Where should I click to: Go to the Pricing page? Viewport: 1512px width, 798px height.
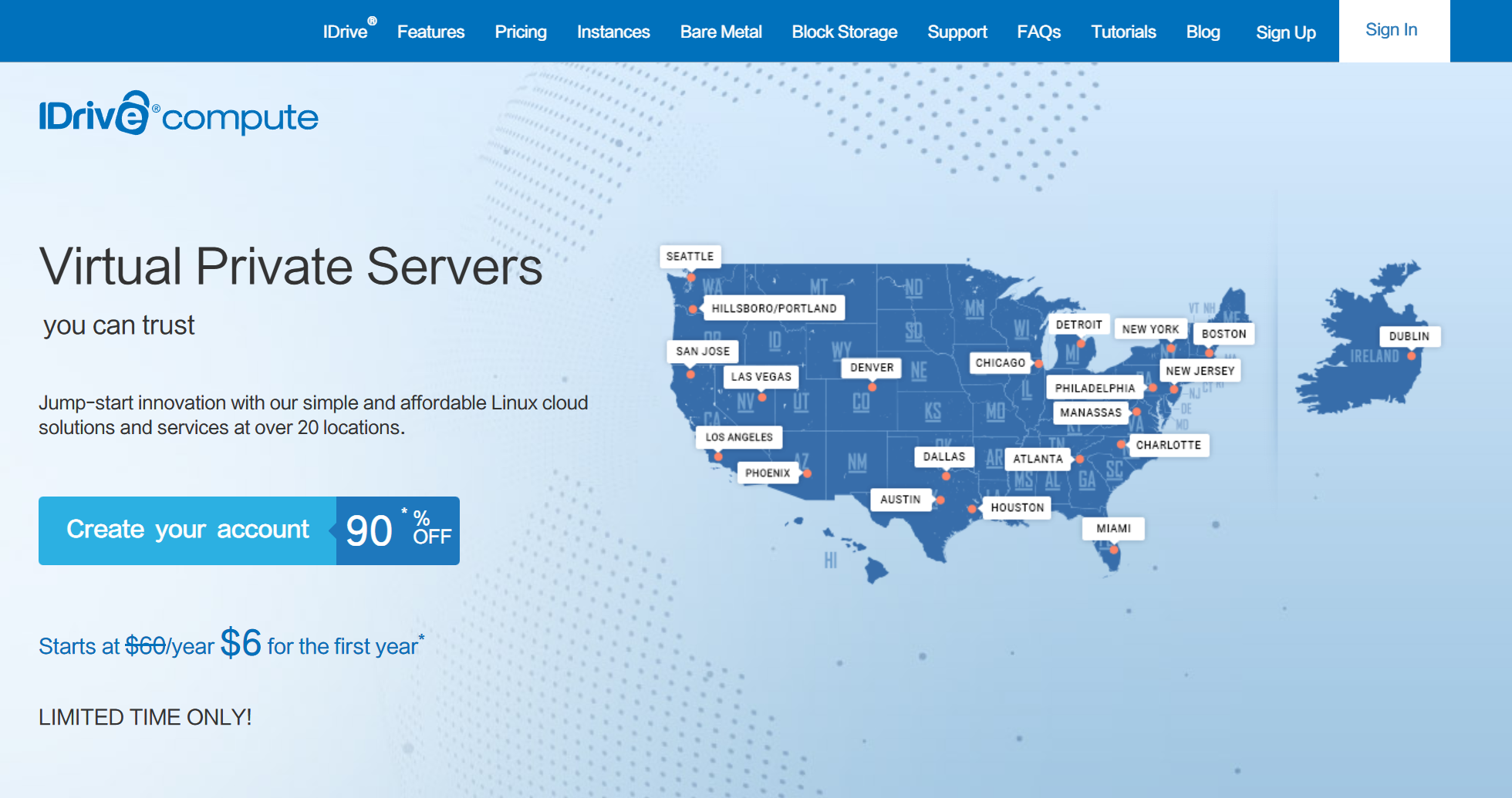click(x=521, y=32)
